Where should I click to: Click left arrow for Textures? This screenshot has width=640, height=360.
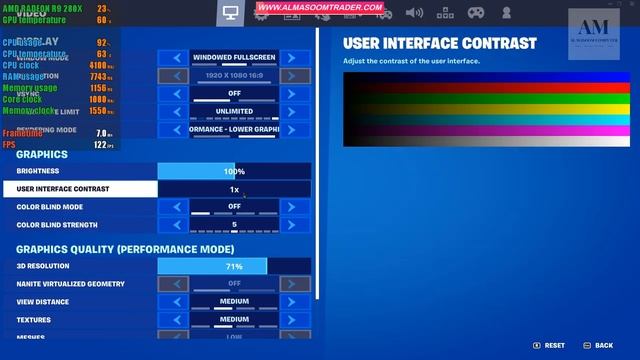173,320
